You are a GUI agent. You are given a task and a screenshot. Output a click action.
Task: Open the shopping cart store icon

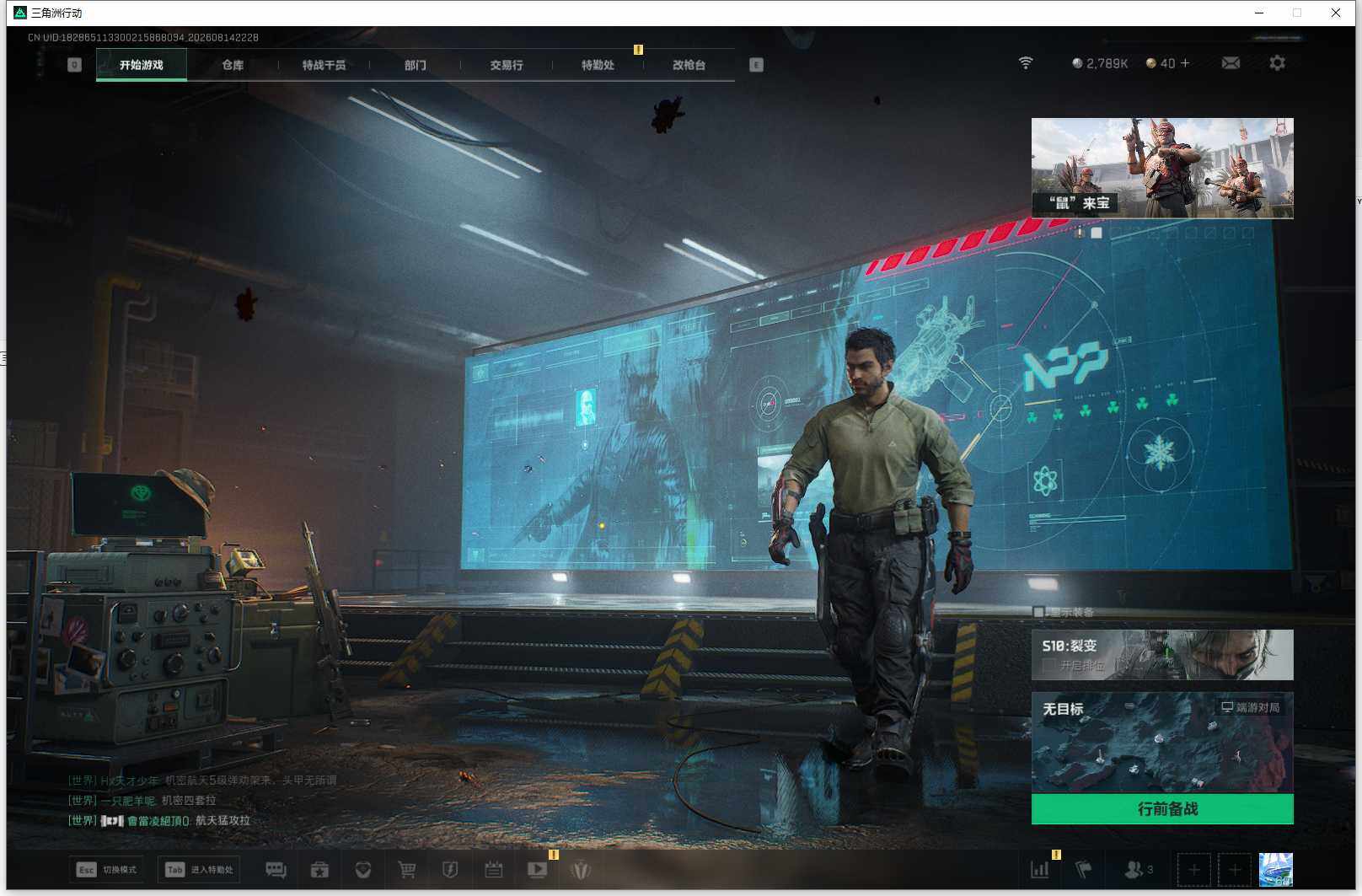click(407, 870)
